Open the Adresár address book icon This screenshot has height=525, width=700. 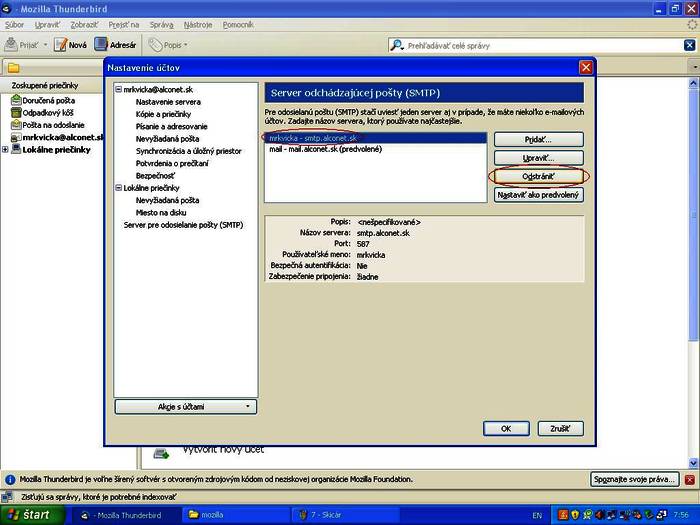101,44
